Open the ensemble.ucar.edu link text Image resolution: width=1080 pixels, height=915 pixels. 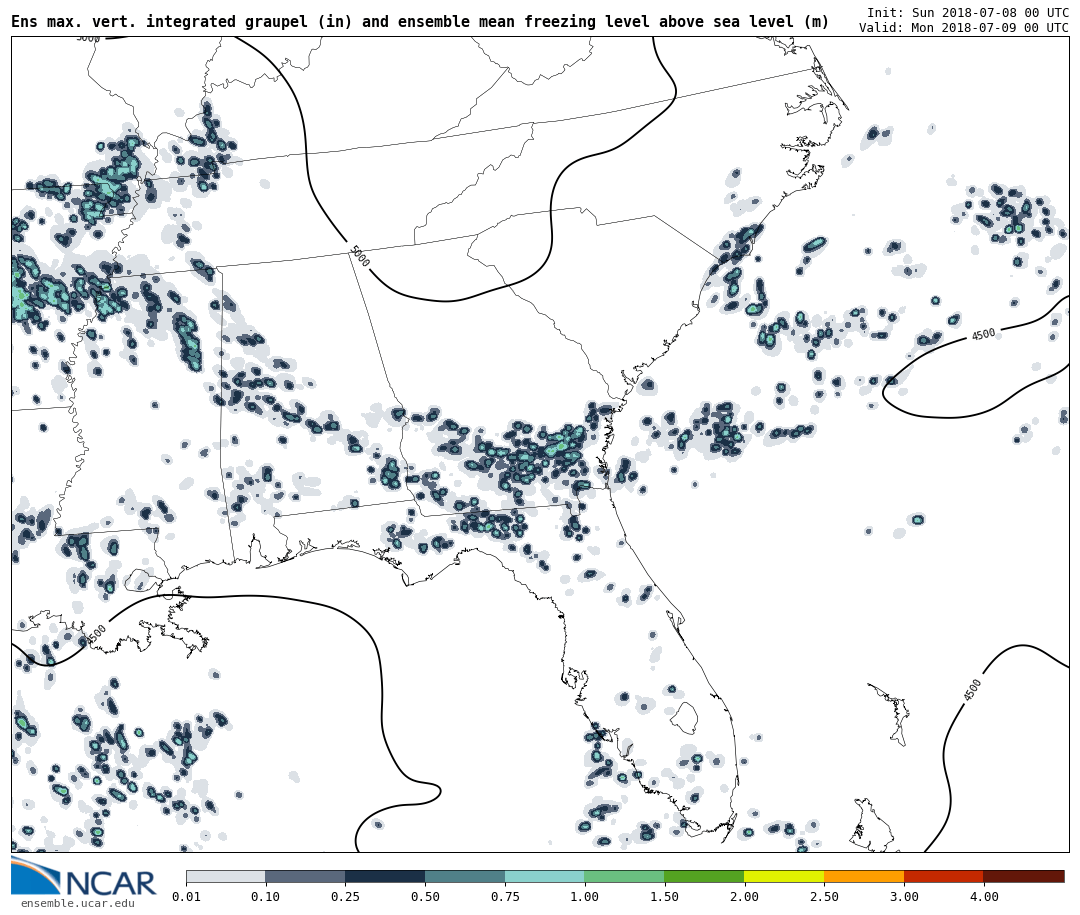tap(77, 904)
